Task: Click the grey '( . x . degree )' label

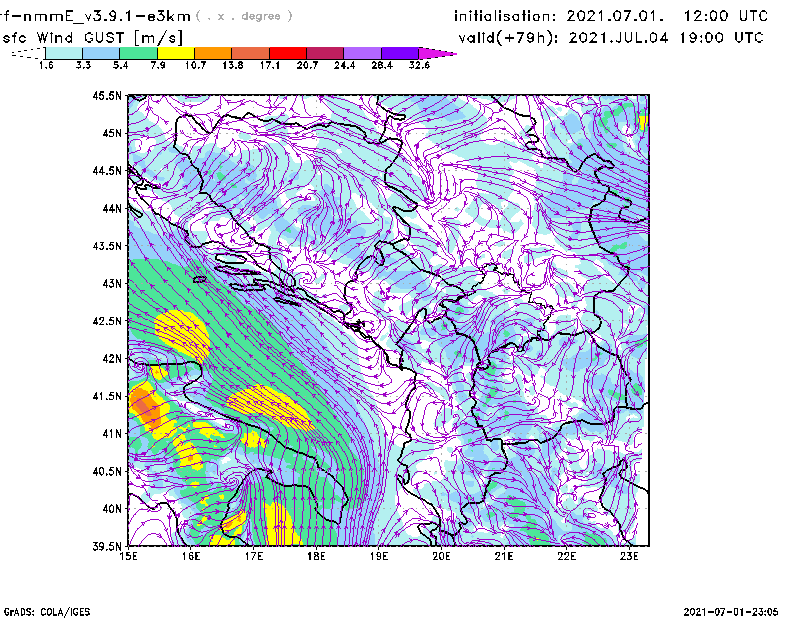Action: 244,16
